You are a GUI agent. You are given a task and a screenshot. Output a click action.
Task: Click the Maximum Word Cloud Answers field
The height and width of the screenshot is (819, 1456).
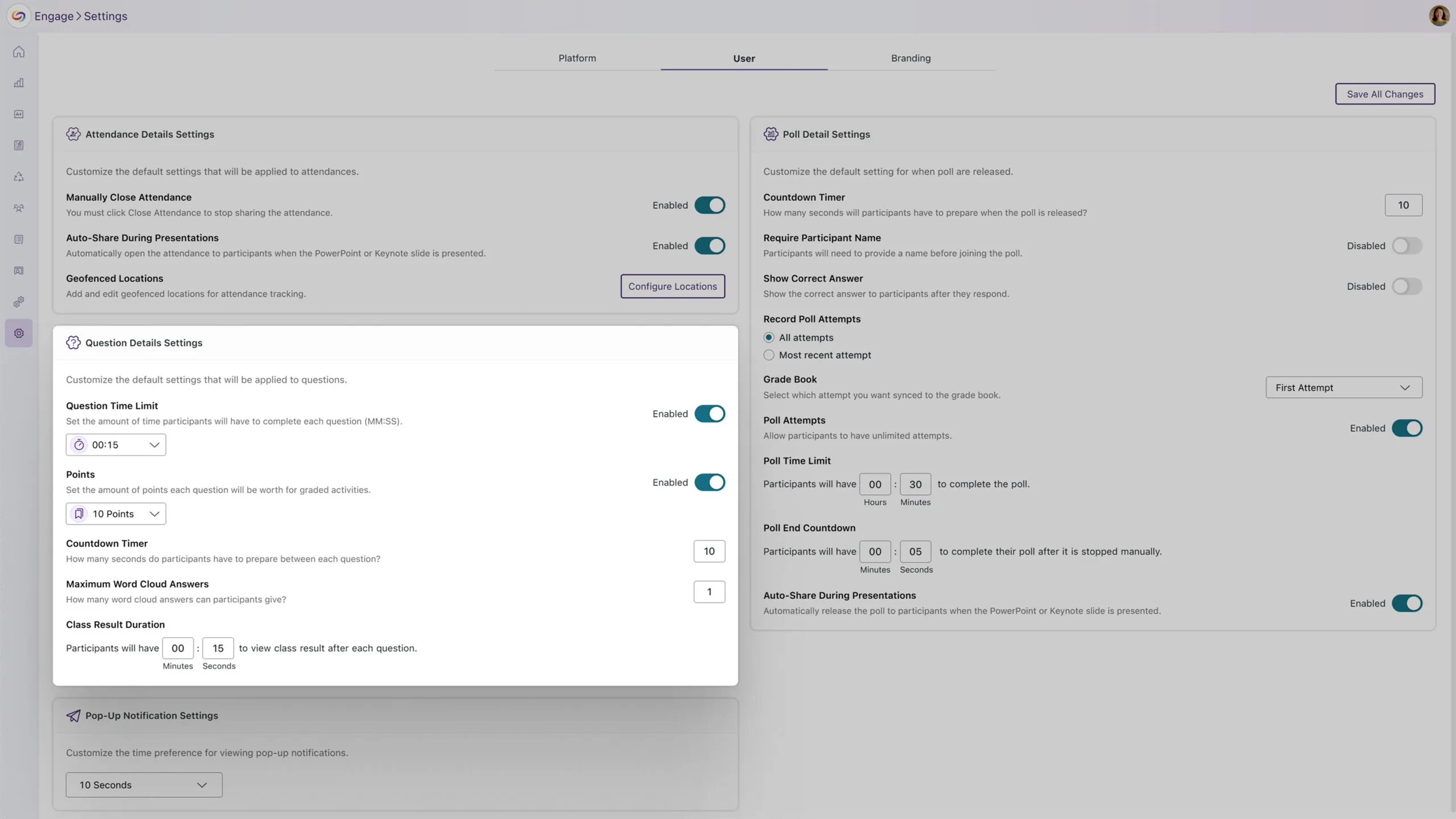coord(709,591)
